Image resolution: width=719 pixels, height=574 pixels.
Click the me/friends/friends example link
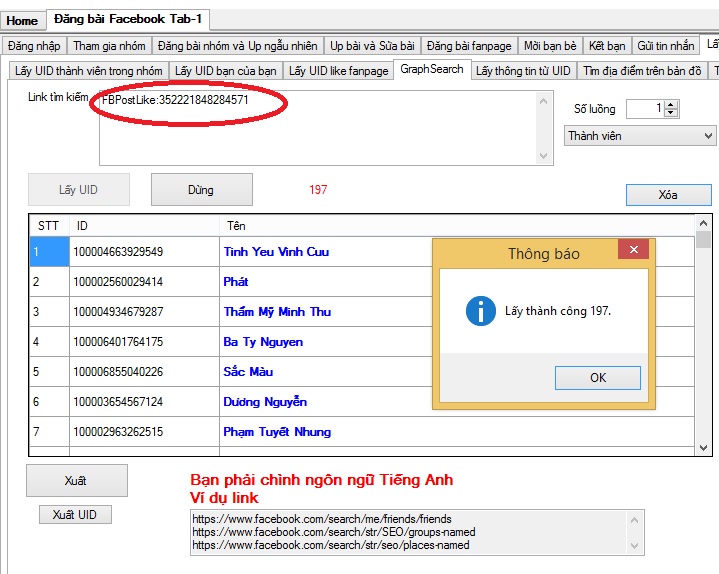tap(322, 519)
